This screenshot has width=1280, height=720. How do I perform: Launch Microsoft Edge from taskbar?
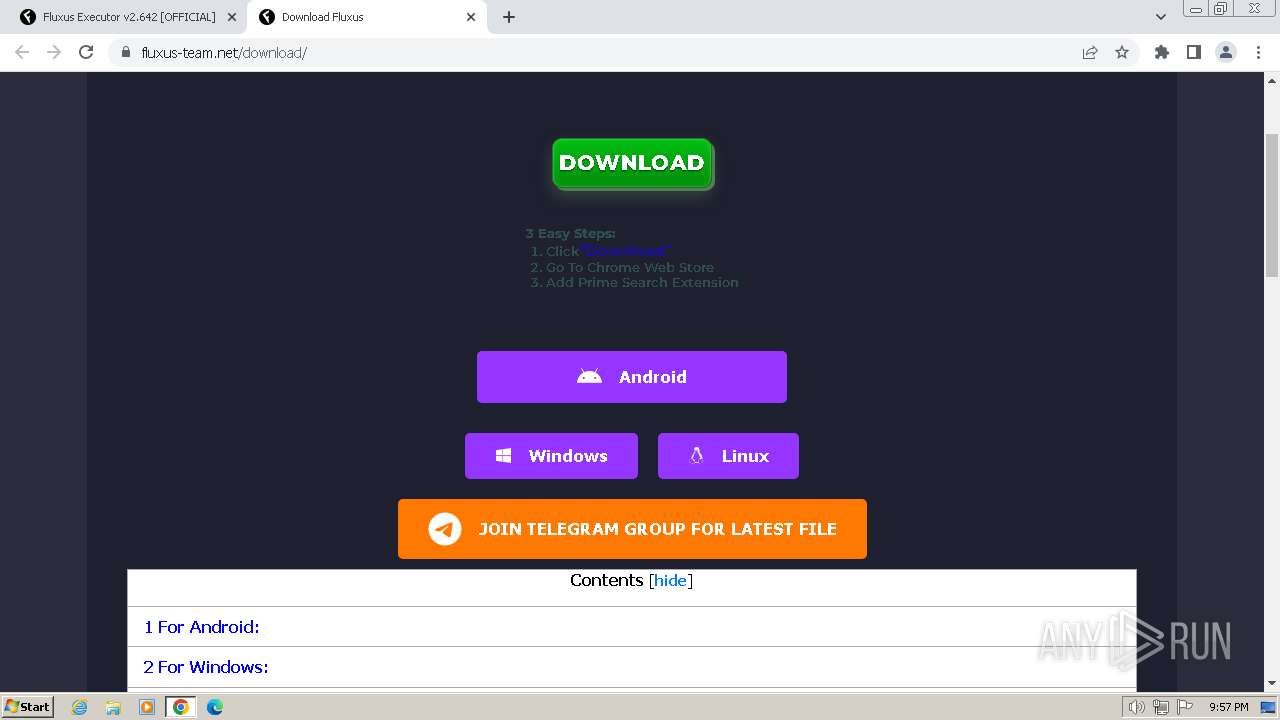point(214,707)
